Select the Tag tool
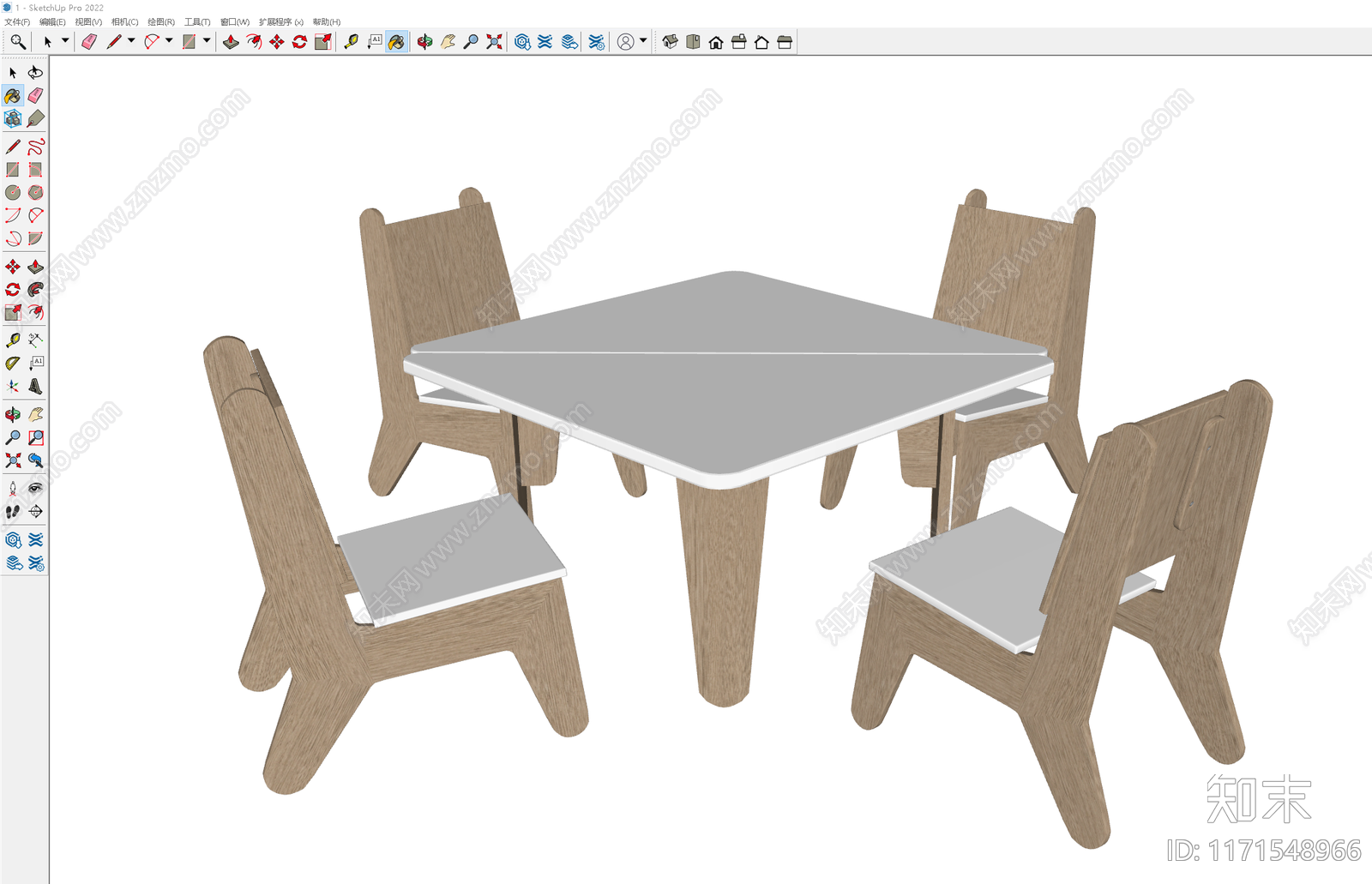 click(35, 118)
